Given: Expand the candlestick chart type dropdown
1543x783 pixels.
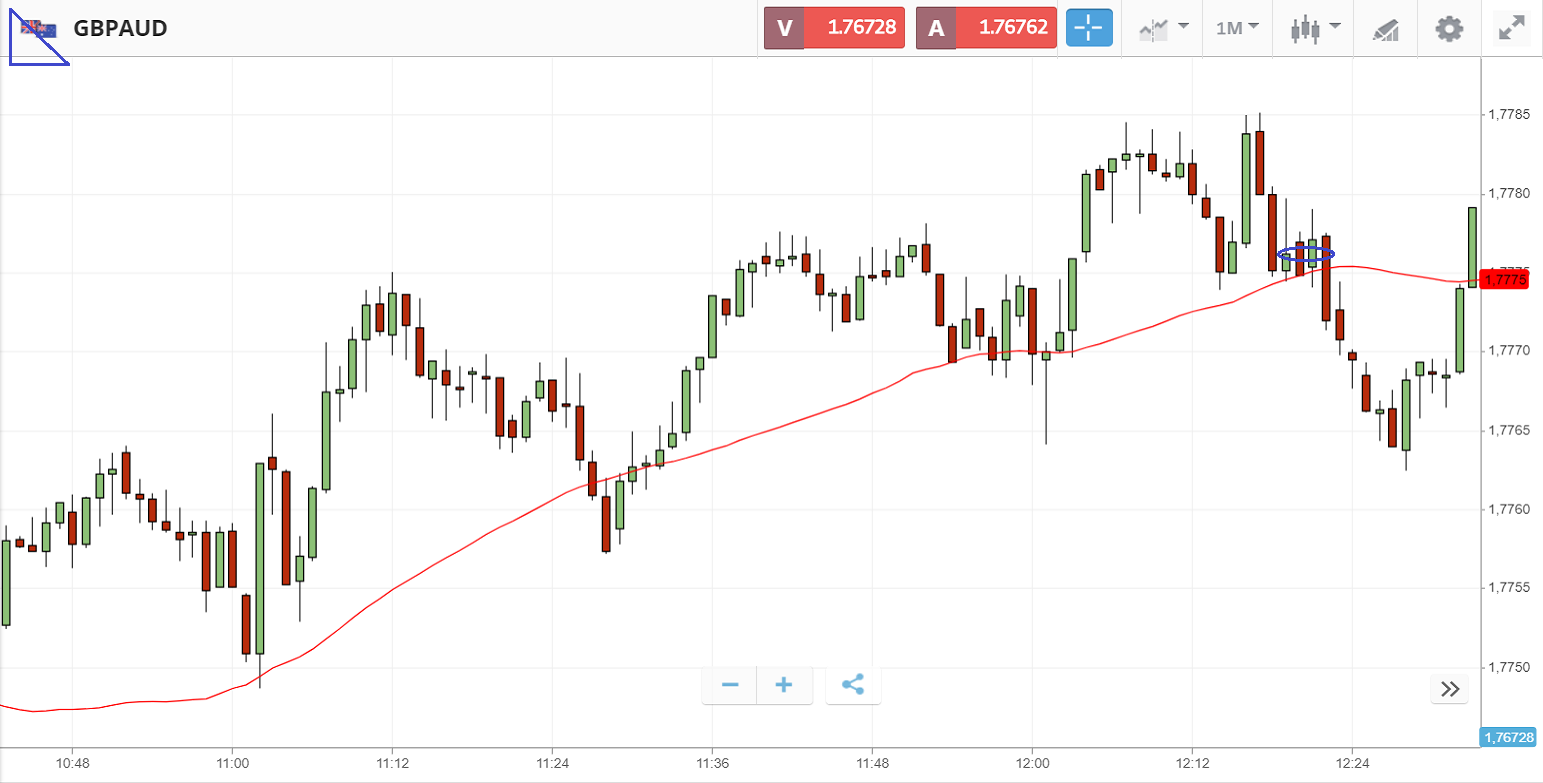Looking at the screenshot, I should 1313,28.
